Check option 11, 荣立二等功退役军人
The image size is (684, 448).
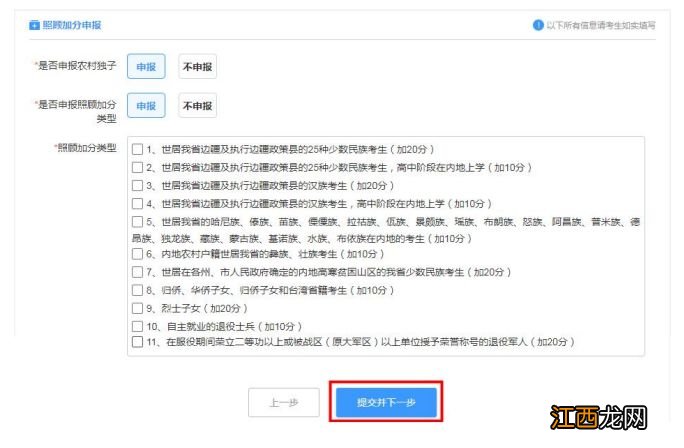(x=137, y=341)
